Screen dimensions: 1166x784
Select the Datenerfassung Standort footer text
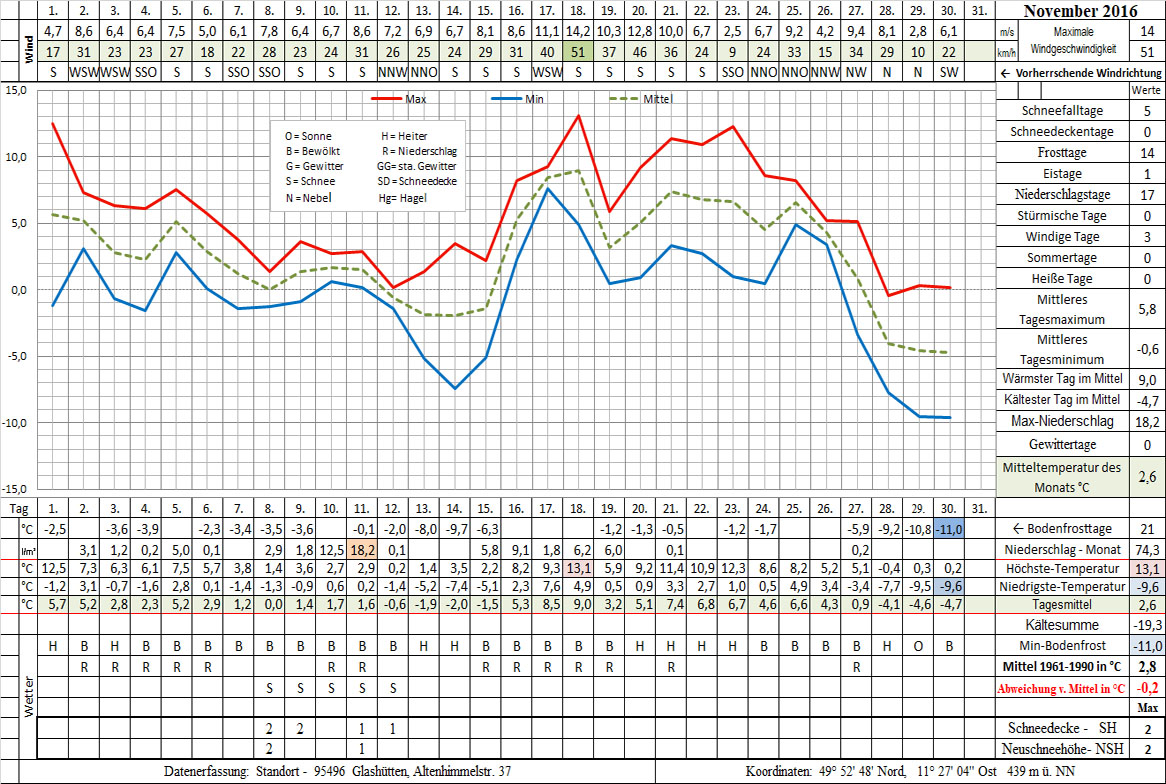pyautogui.click(x=340, y=772)
